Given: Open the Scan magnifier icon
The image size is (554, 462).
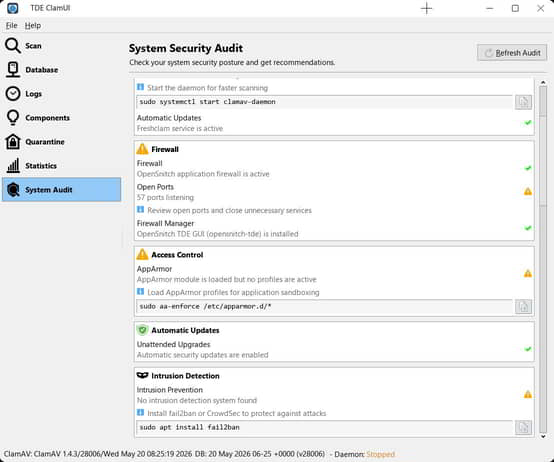Looking at the screenshot, I should pos(13,46).
